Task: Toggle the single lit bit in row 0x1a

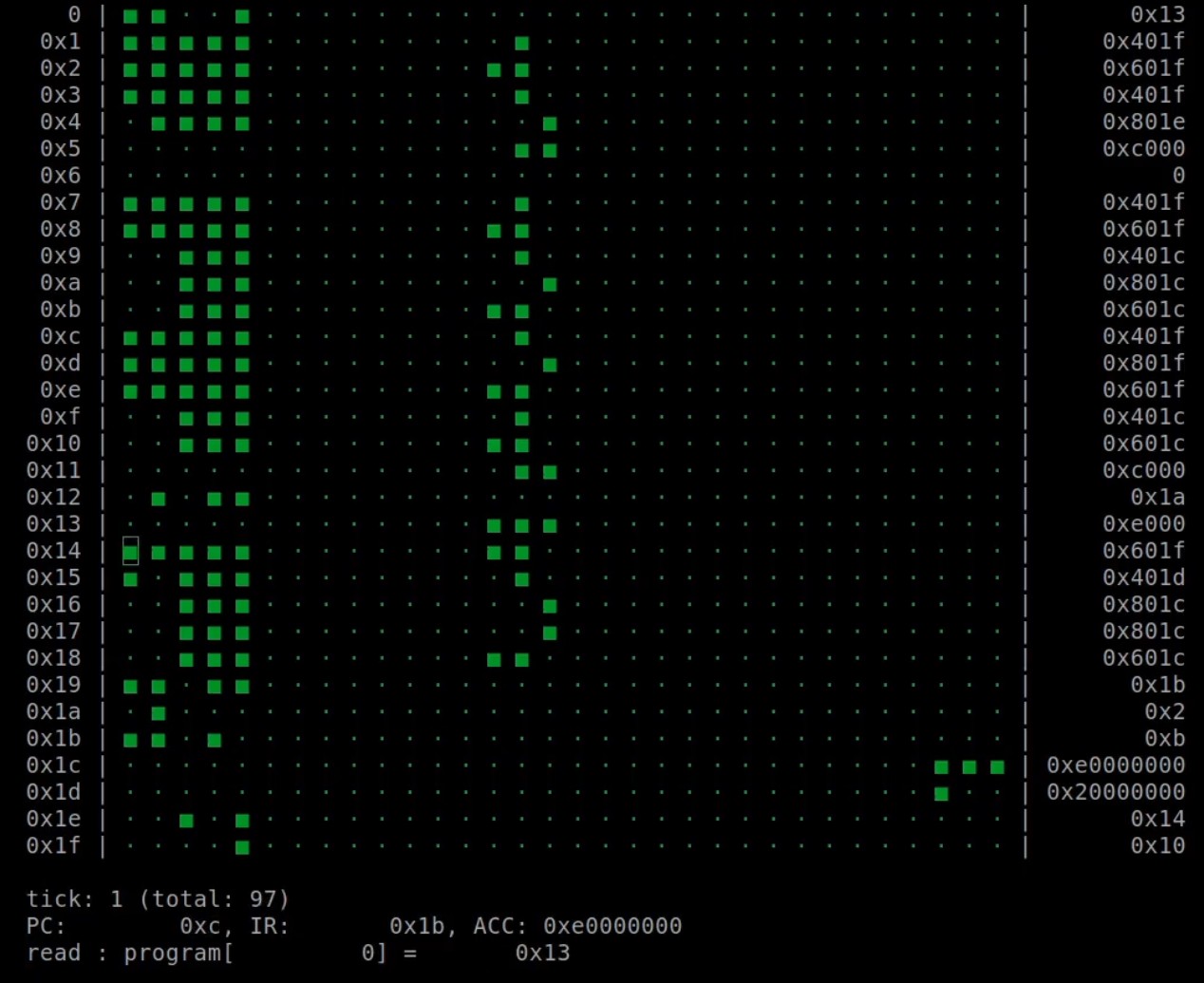Action: pyautogui.click(x=159, y=713)
